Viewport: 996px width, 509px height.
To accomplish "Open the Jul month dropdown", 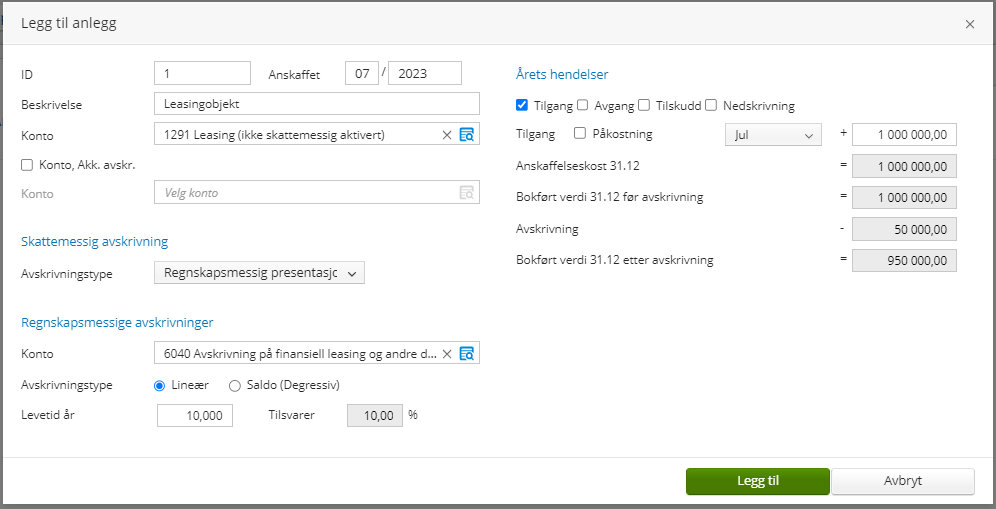I will click(x=772, y=135).
